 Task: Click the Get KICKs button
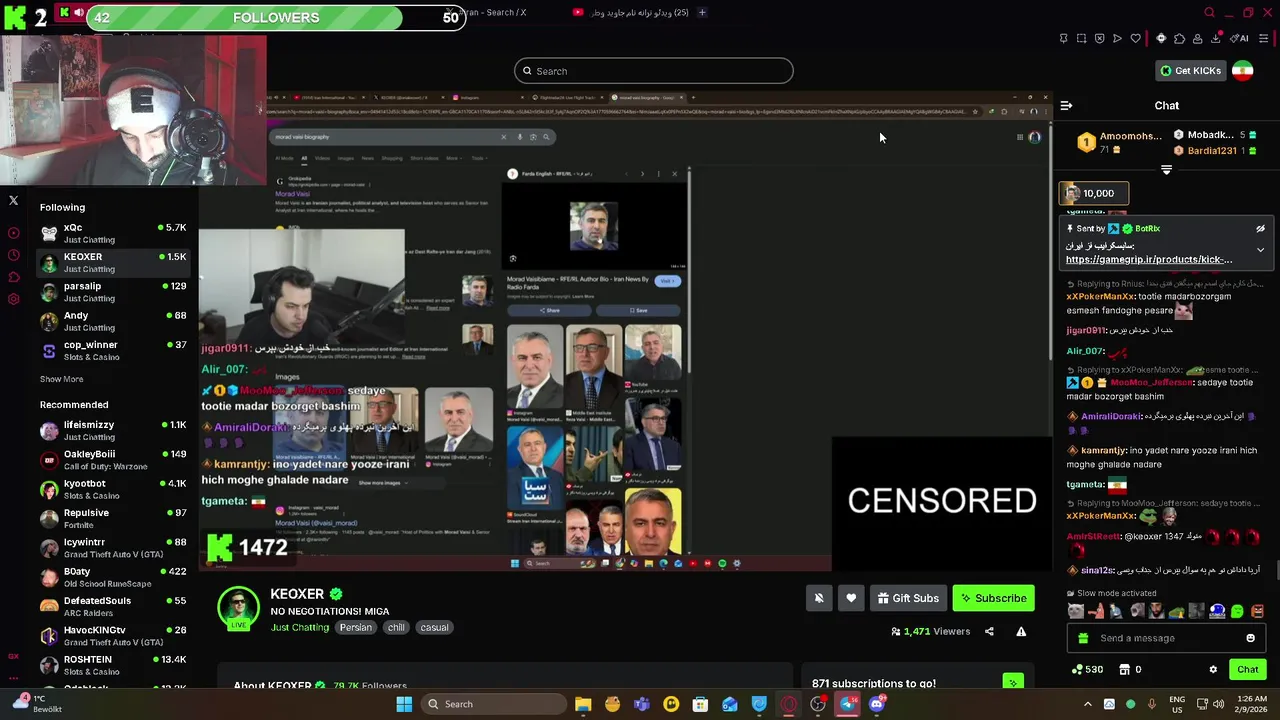coord(1190,71)
